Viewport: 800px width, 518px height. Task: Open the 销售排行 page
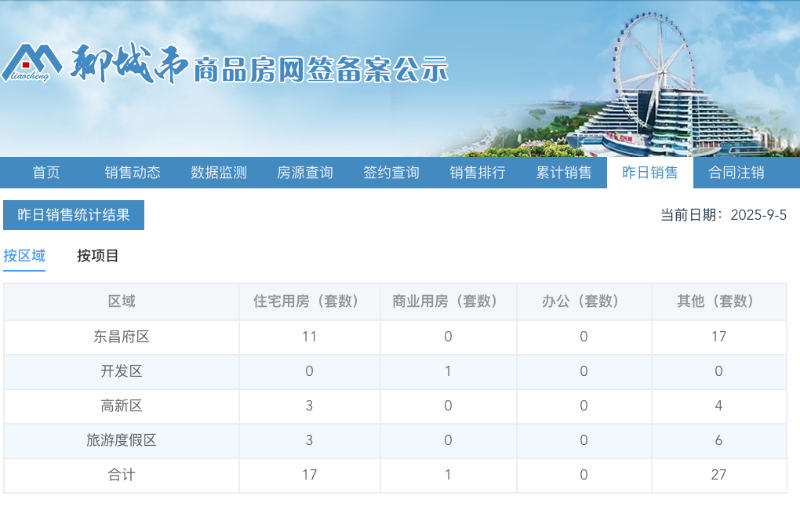(x=477, y=173)
